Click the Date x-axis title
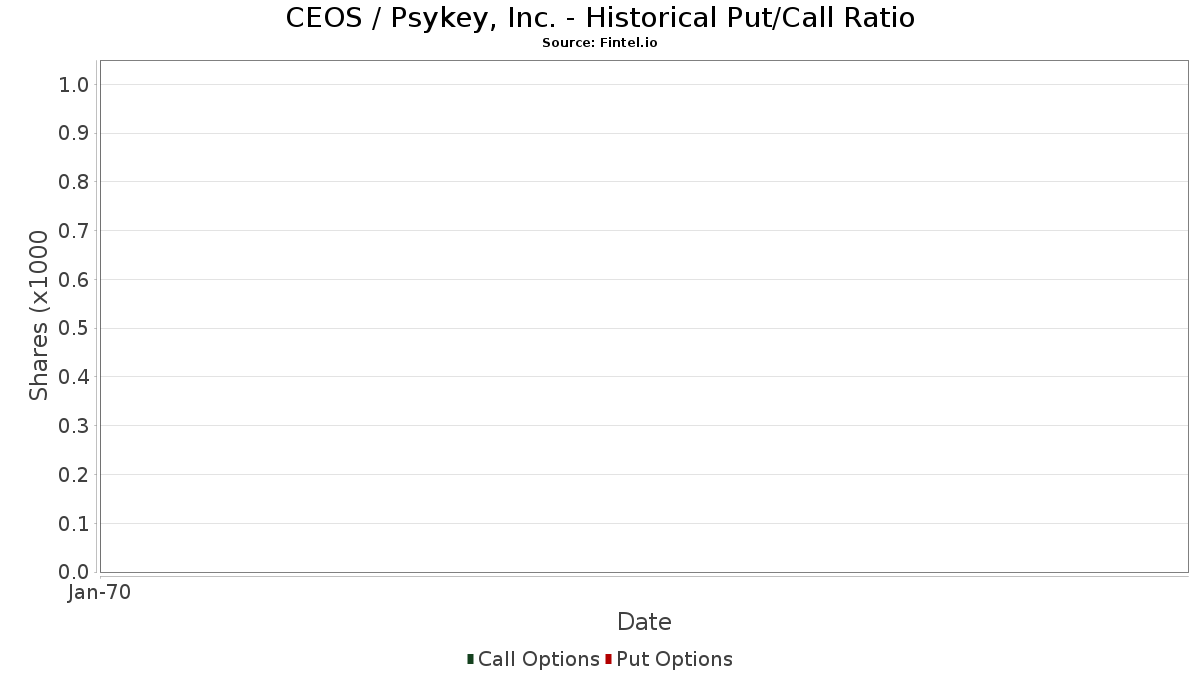Viewport: 1200px width, 675px height. [644, 622]
